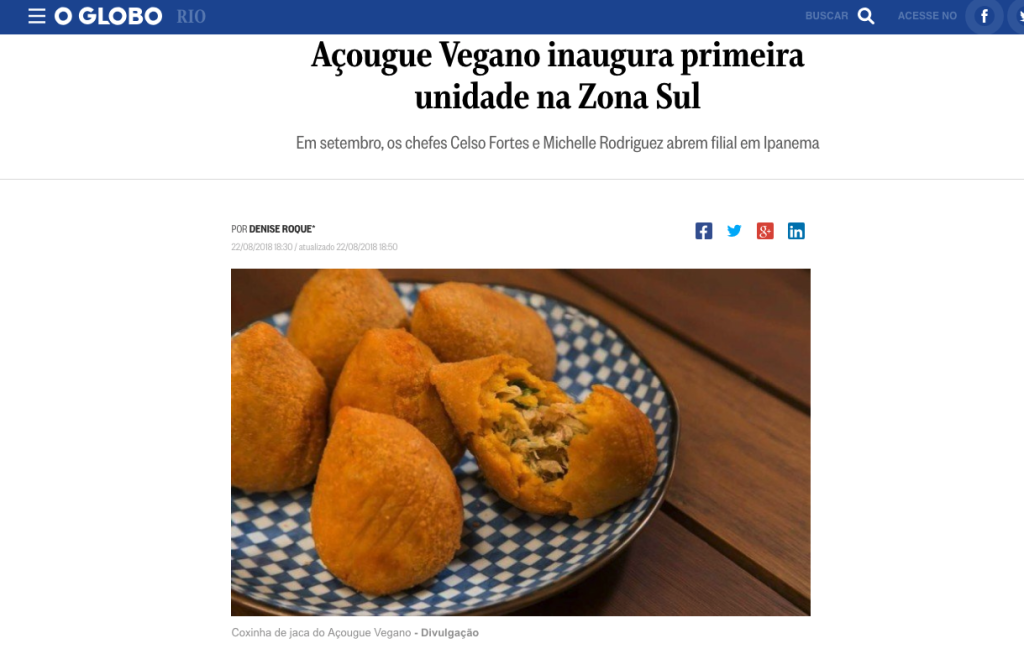This screenshot has width=1024, height=654.
Task: Click the Coxinha de jaca caption text
Action: click(x=321, y=632)
